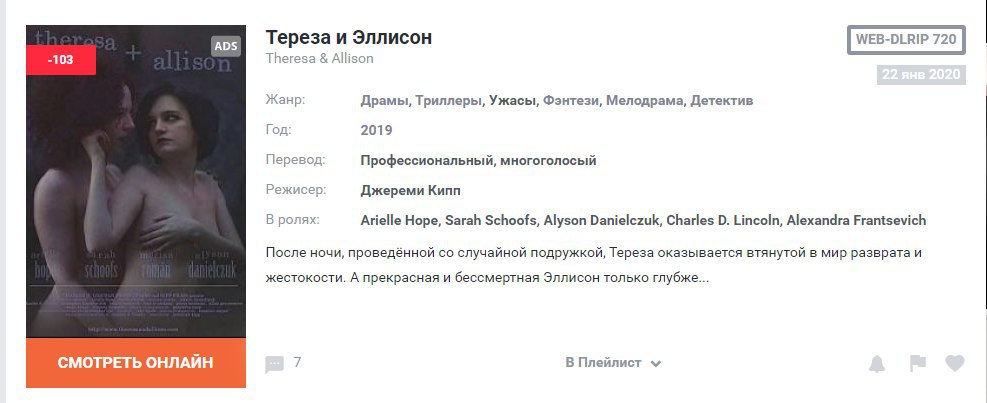This screenshot has width=987, height=403.
Task: Select the «Ужасы» genre link
Action: pyautogui.click(x=513, y=101)
